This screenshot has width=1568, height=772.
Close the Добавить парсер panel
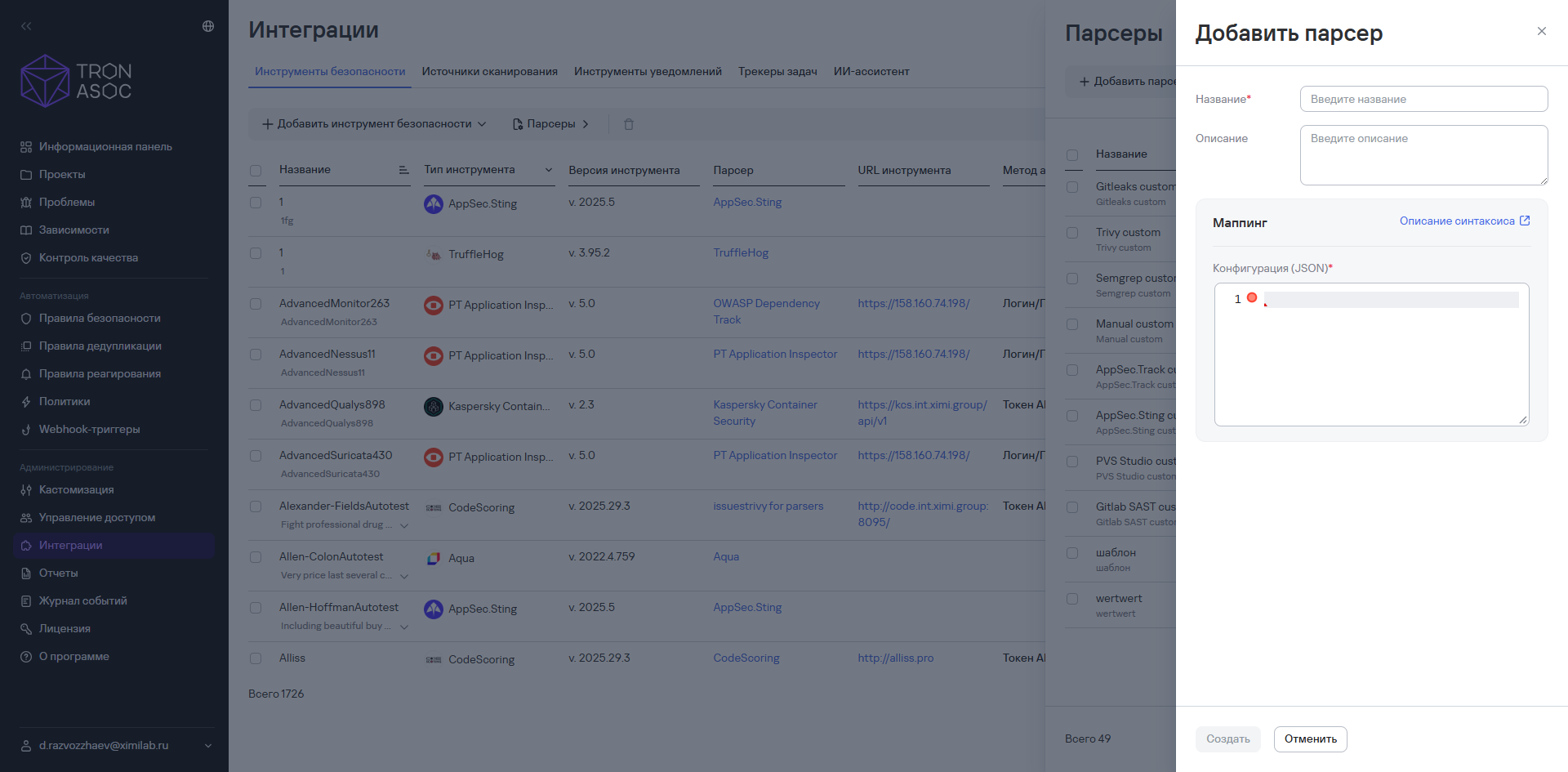[x=1542, y=31]
